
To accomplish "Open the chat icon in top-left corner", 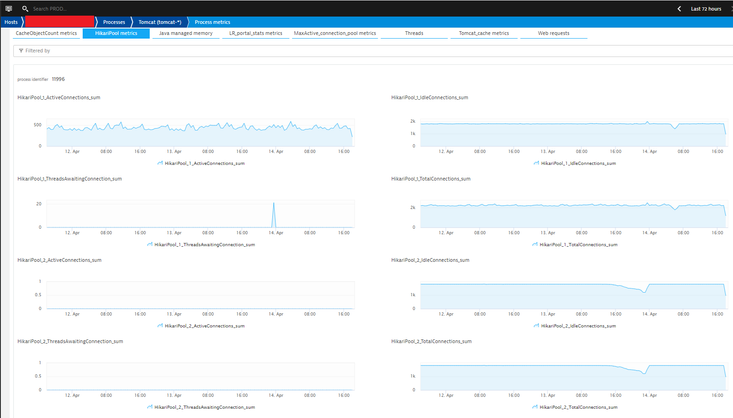I will [8, 8].
